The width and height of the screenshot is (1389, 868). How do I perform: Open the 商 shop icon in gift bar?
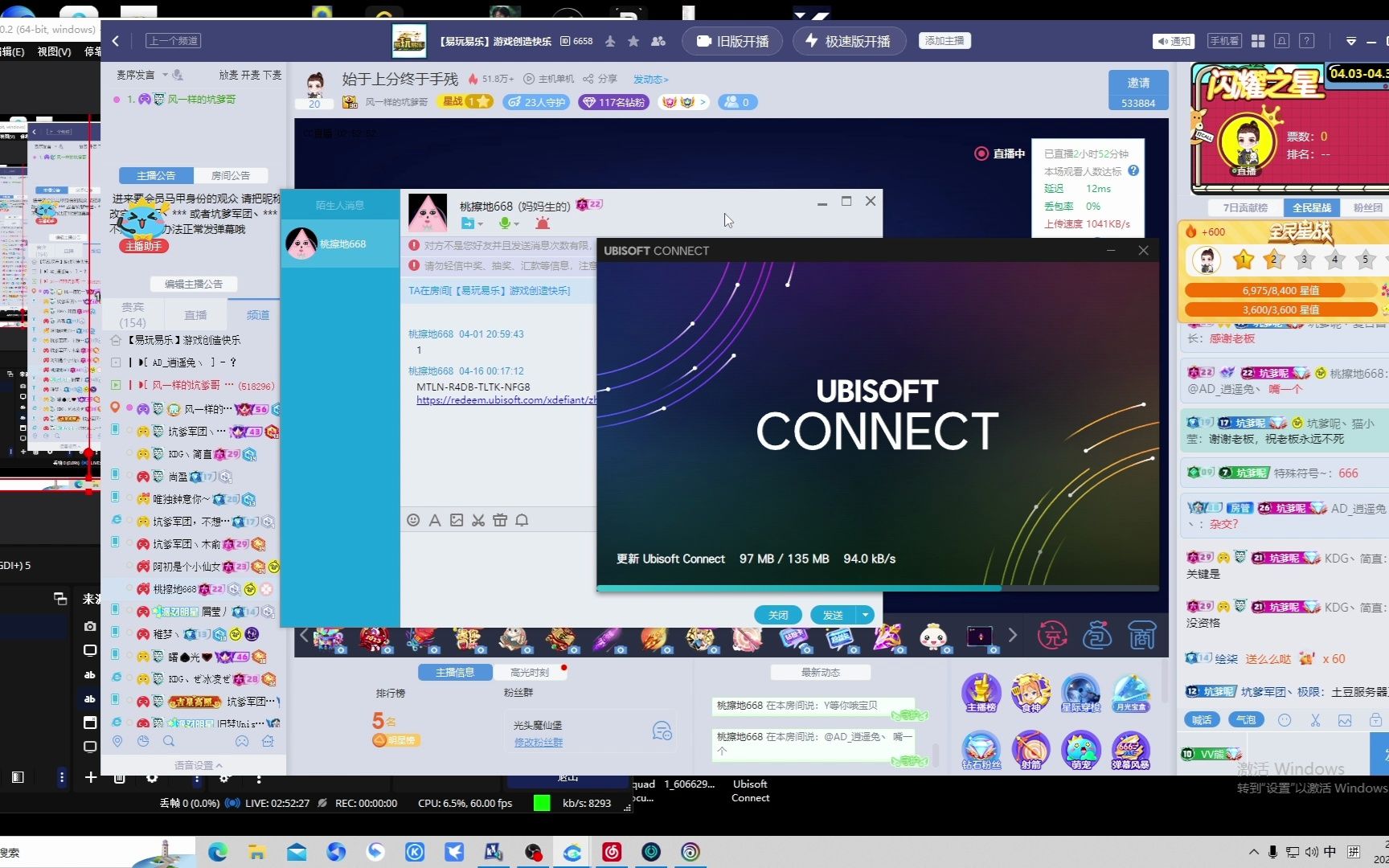(x=1141, y=636)
